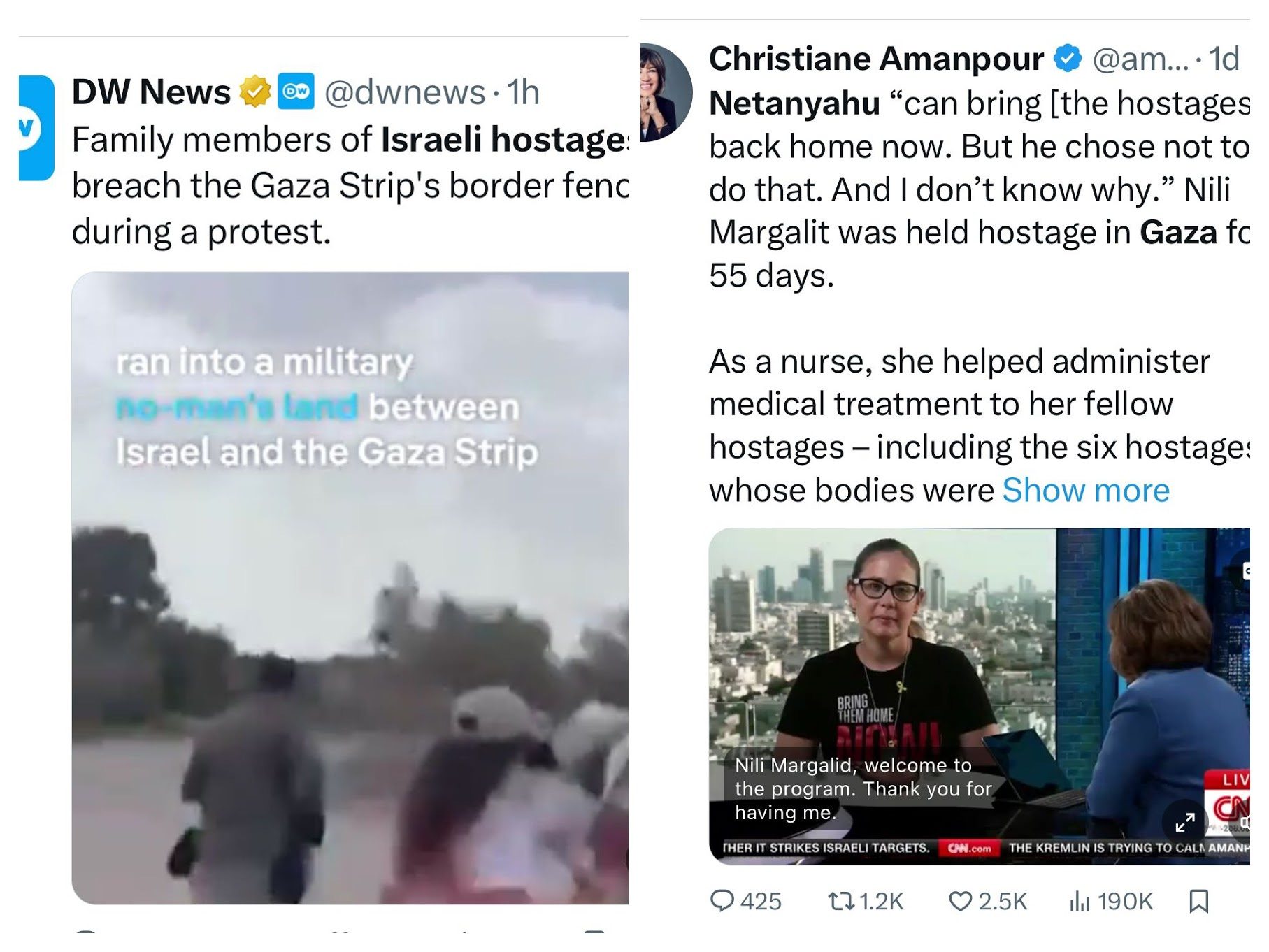Open the @dwnews handle link
The width and height of the screenshot is (1269, 952).
(405, 92)
